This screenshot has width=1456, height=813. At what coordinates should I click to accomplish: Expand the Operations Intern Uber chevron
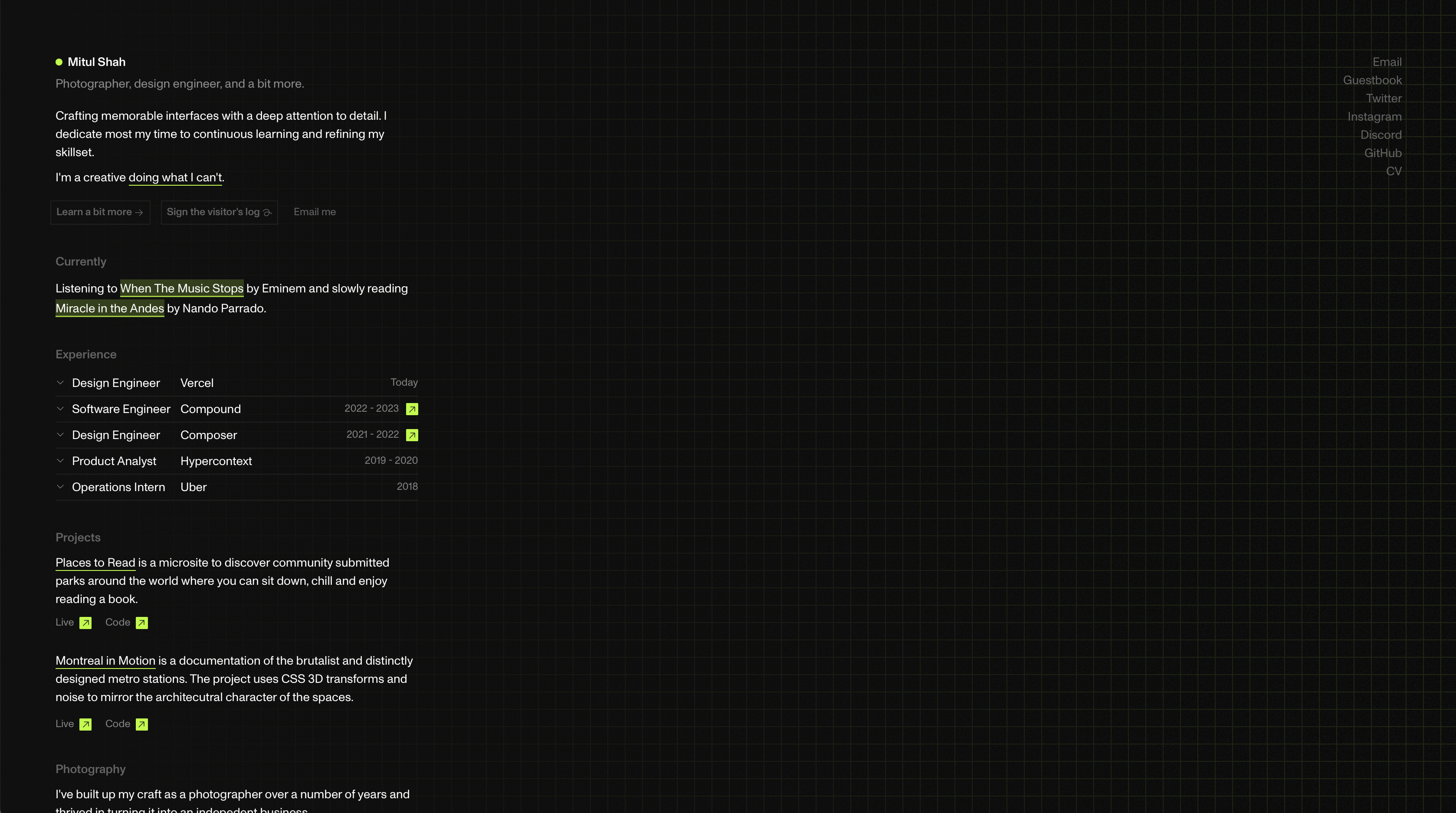(60, 487)
